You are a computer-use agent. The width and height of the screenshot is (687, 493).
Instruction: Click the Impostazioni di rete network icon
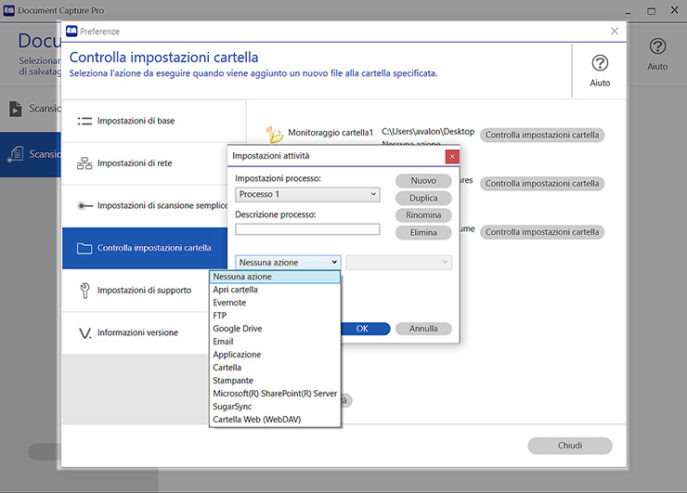[85, 163]
